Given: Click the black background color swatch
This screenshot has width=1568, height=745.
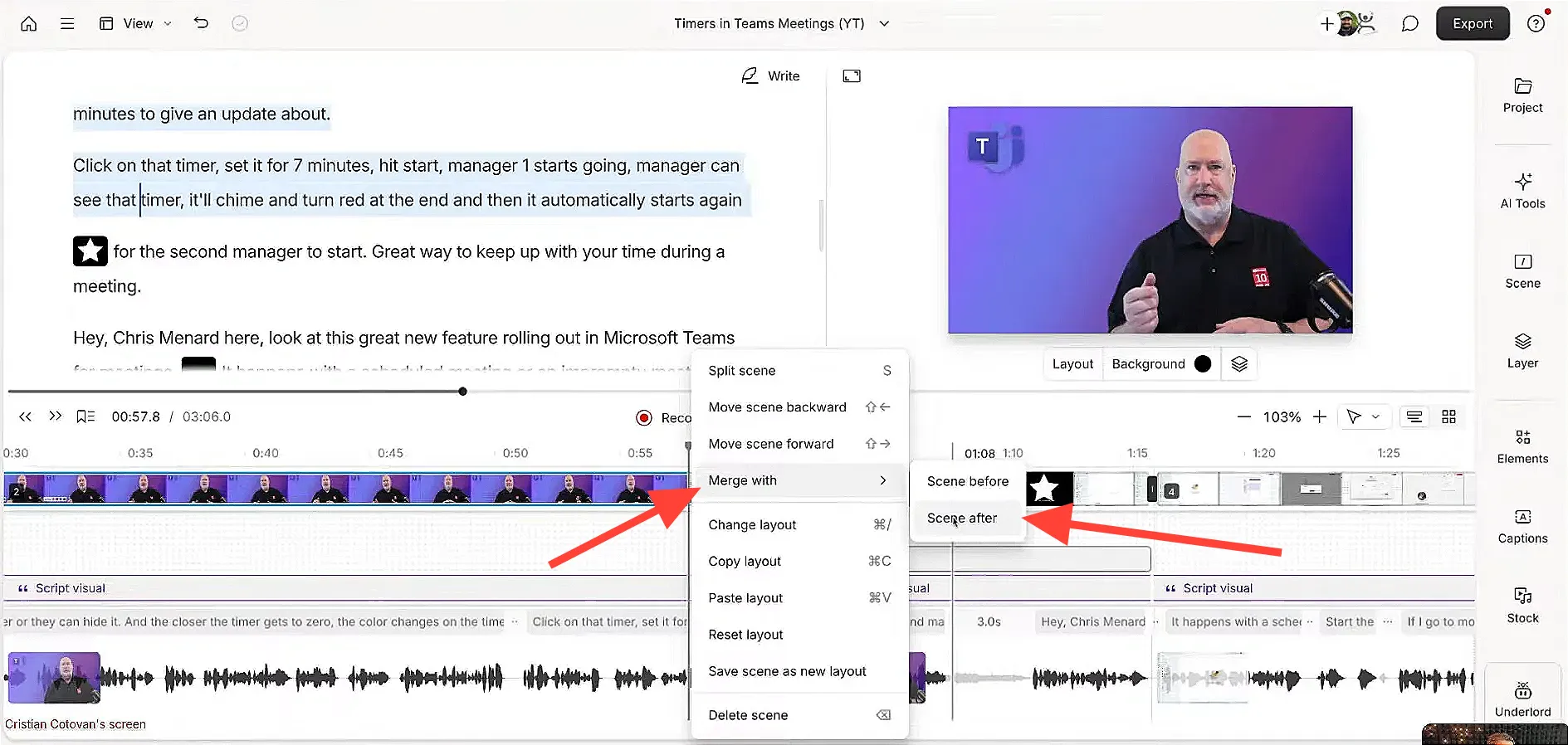Looking at the screenshot, I should tap(1203, 364).
